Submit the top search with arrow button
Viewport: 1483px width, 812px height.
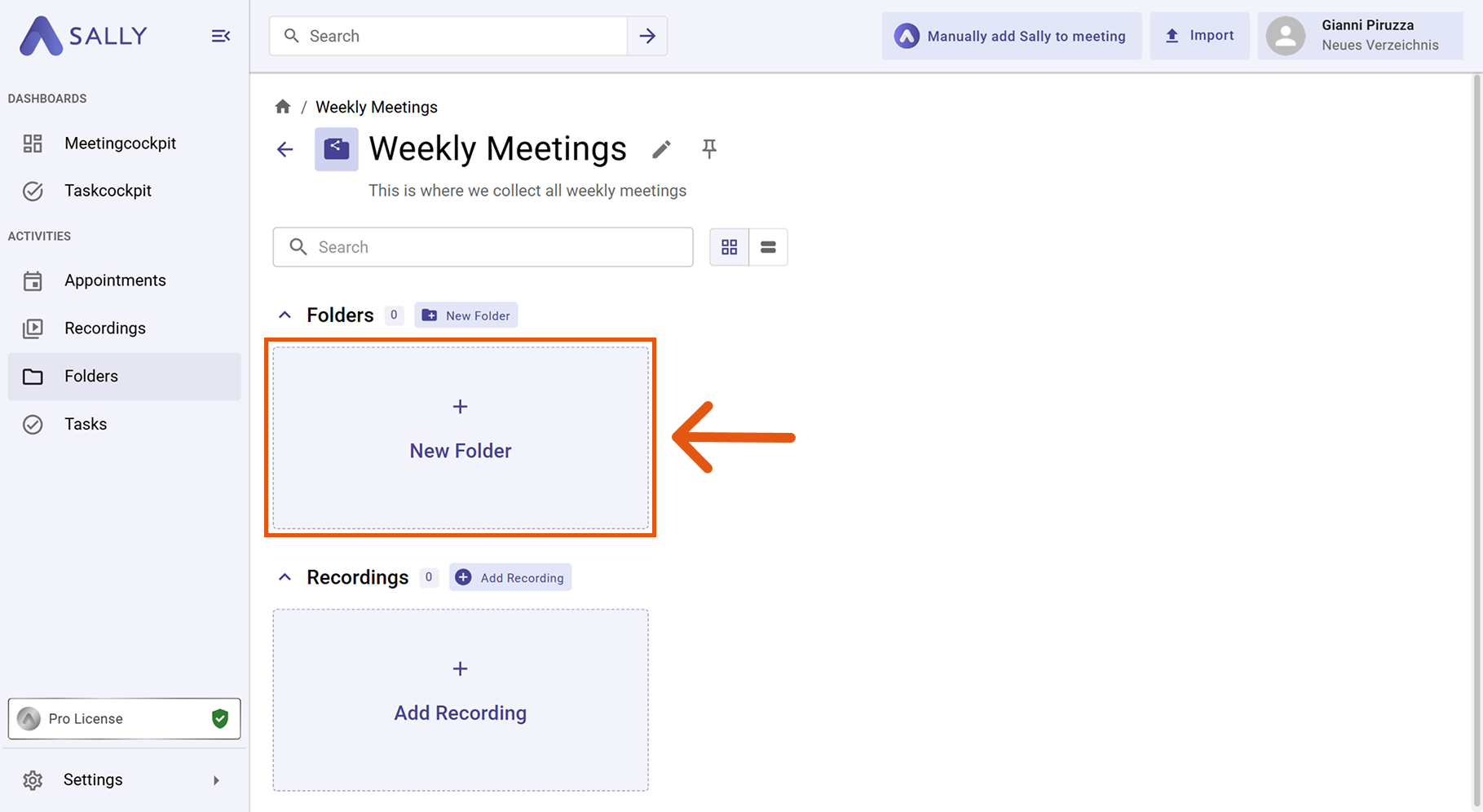tap(647, 36)
